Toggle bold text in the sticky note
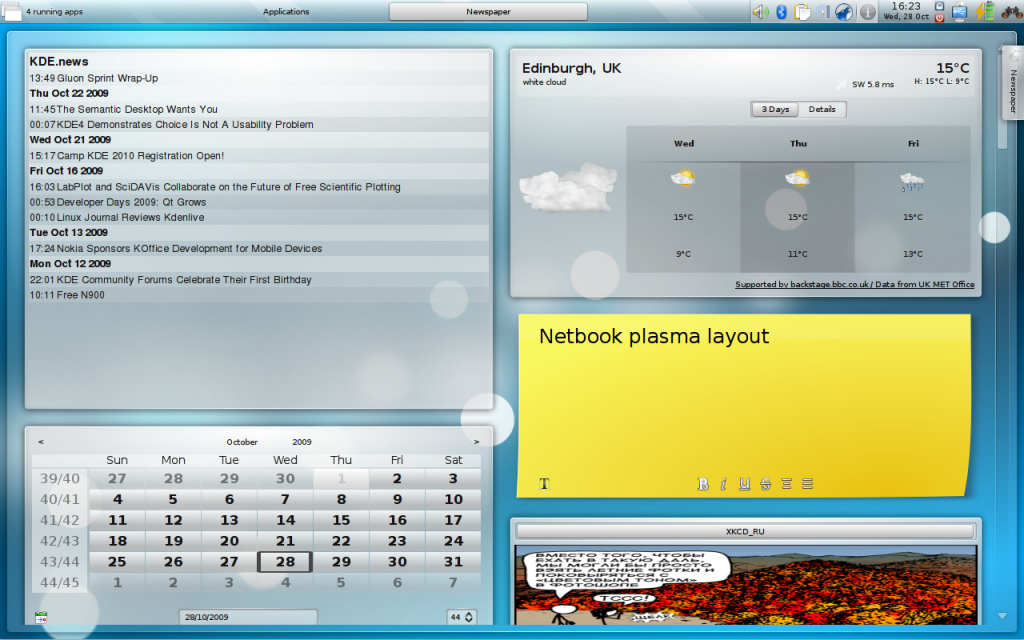Screen dimensions: 1024x640 (x=703, y=482)
